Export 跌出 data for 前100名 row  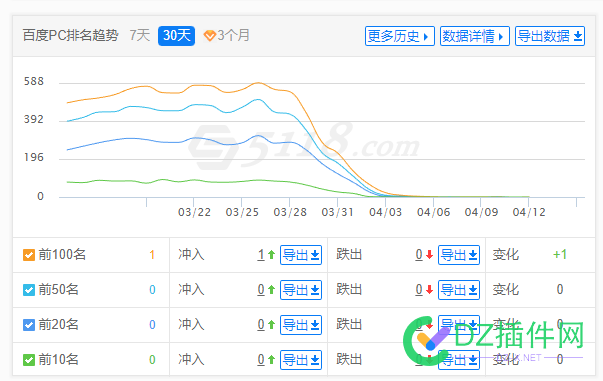pyautogui.click(x=459, y=255)
